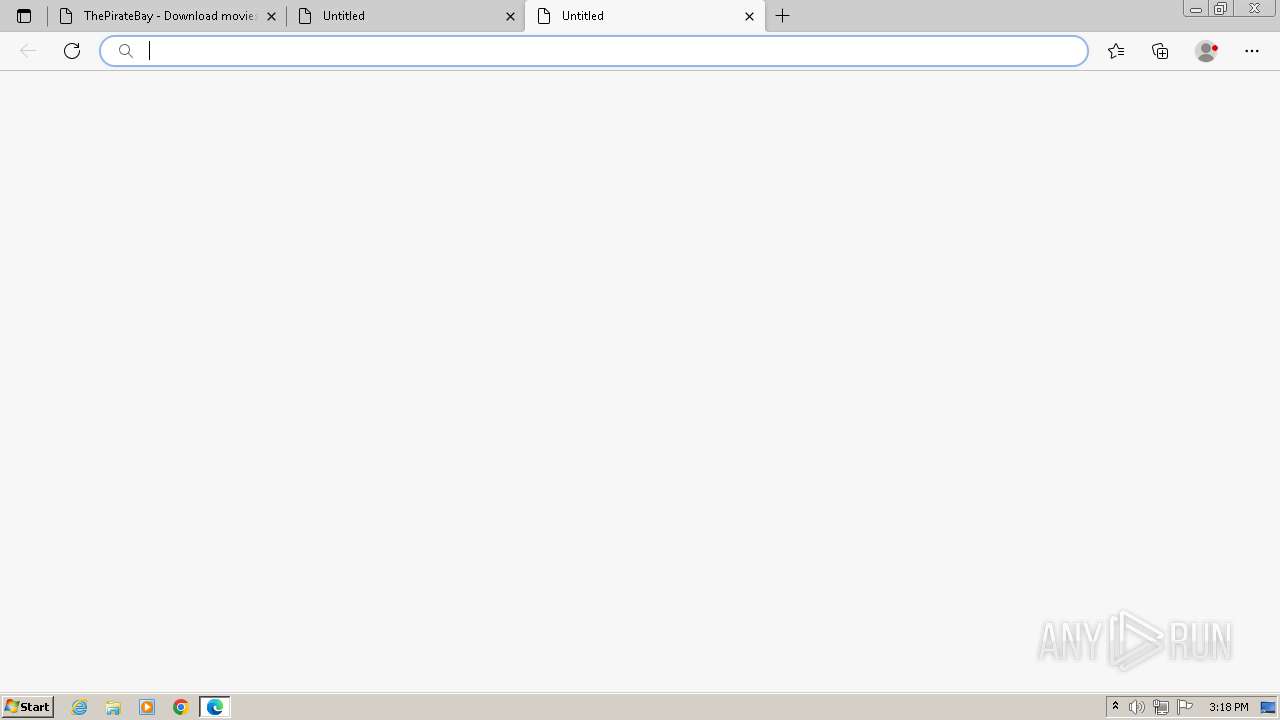Image resolution: width=1280 pixels, height=720 pixels.
Task: Switch to ThePirateBay tab
Action: [x=167, y=16]
